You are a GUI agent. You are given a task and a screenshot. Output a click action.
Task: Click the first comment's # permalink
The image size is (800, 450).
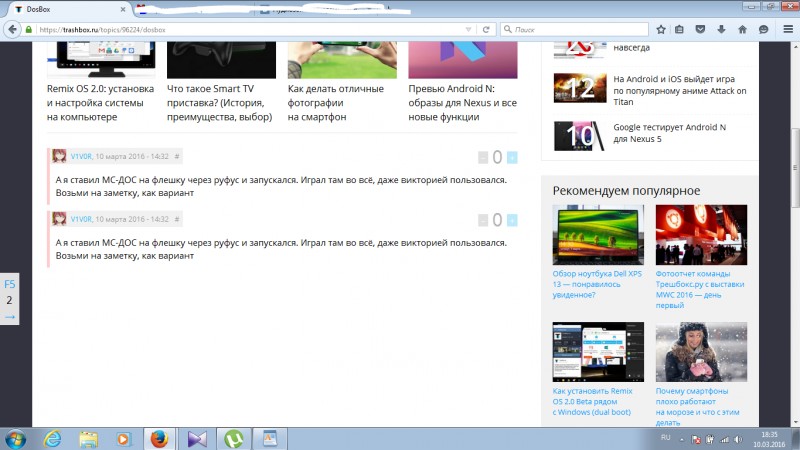point(177,157)
